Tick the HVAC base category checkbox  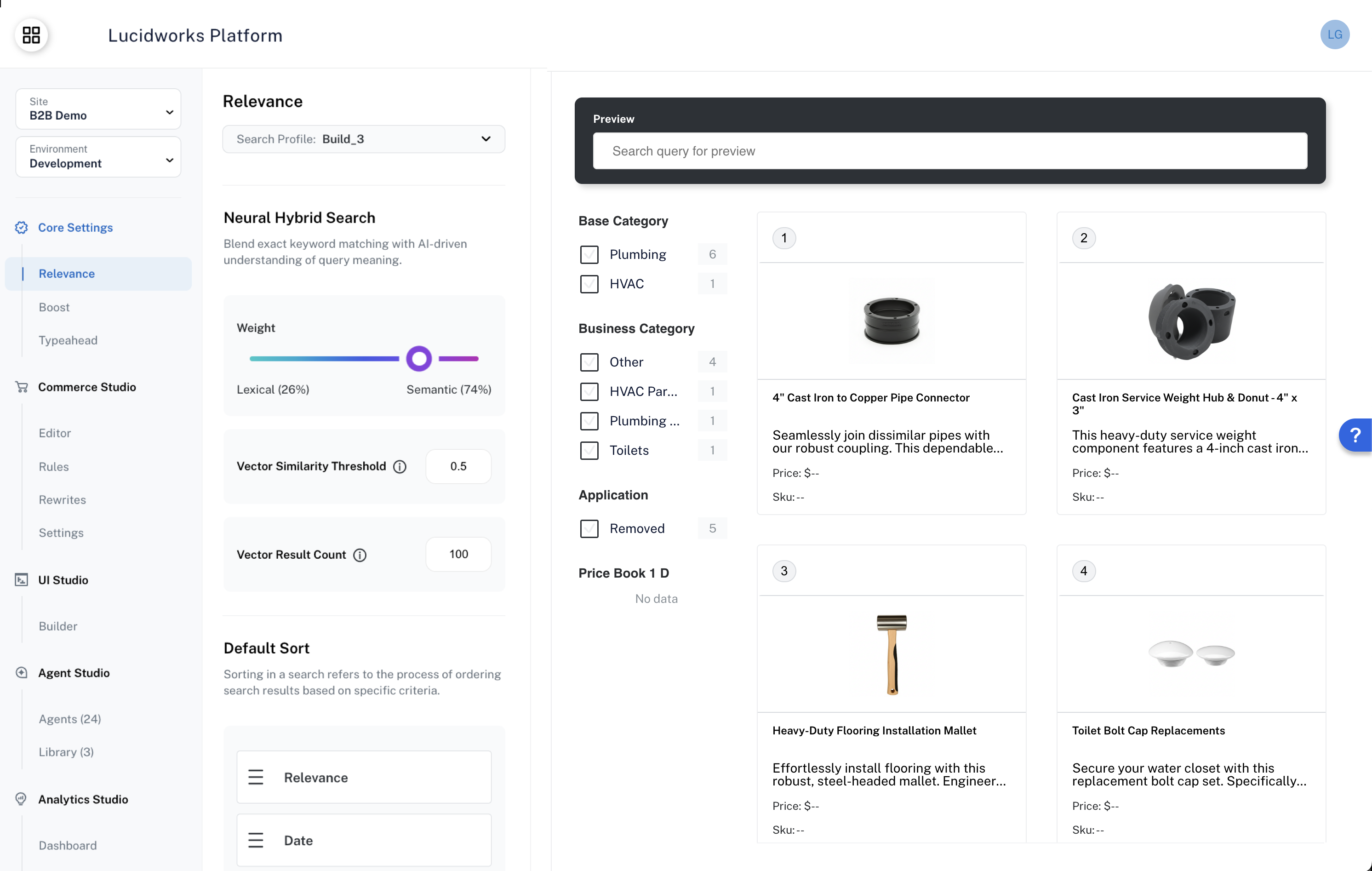[x=589, y=284]
